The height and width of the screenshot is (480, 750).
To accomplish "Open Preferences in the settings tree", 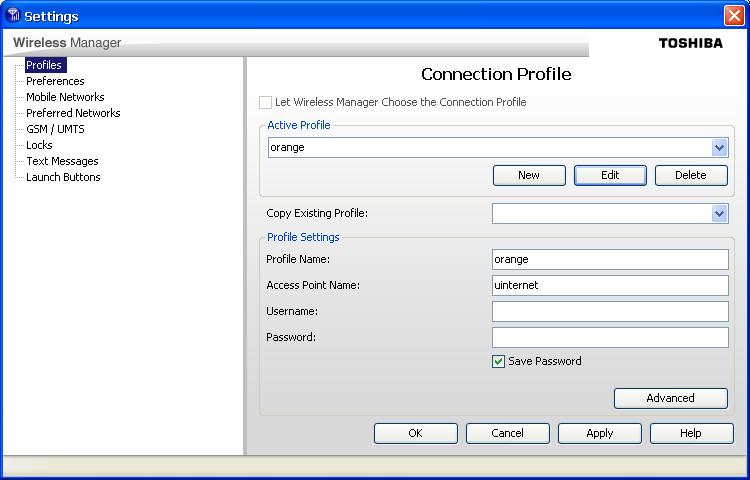I will (x=55, y=81).
